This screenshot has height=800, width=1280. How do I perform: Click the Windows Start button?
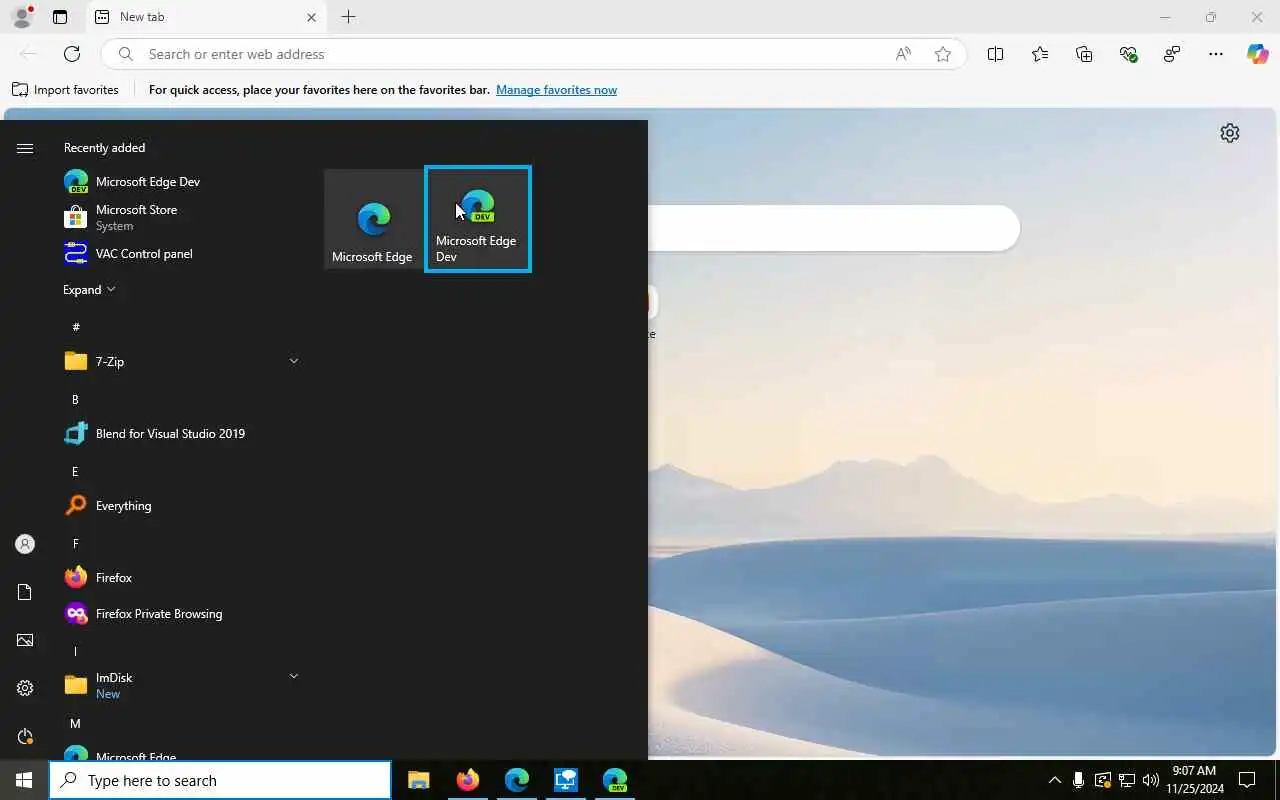[x=24, y=780]
